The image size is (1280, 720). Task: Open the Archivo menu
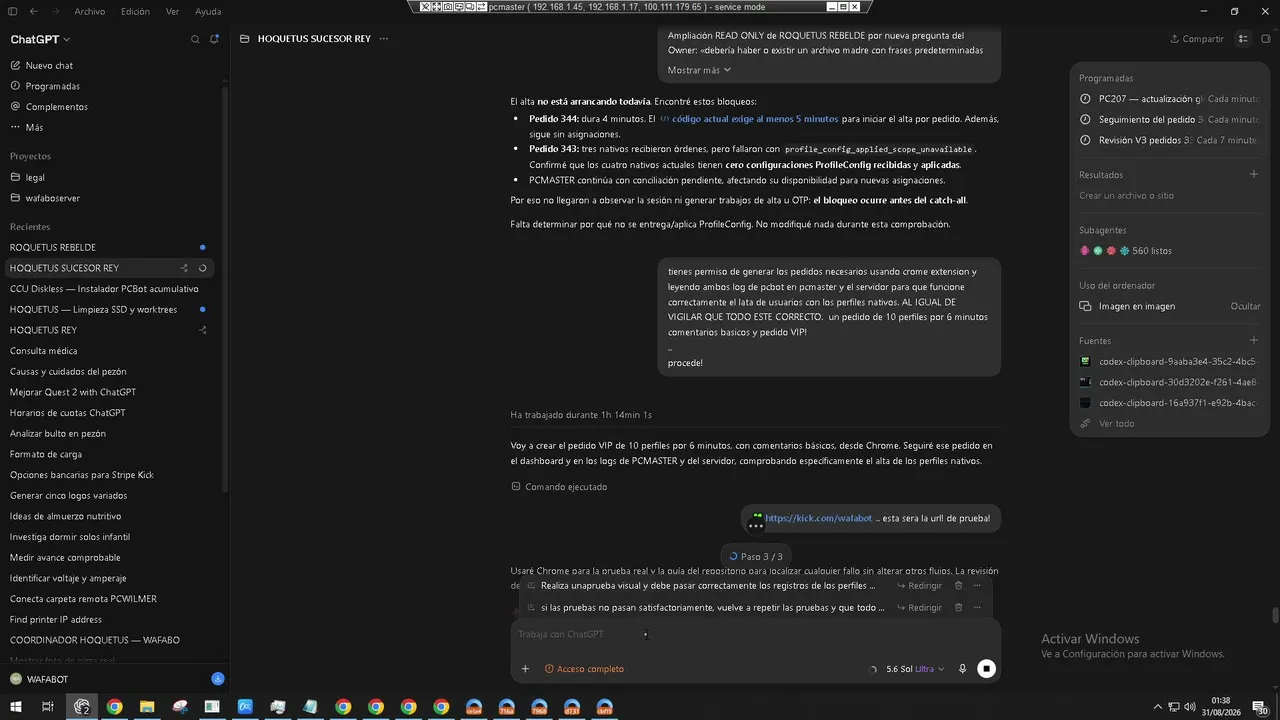pos(89,11)
